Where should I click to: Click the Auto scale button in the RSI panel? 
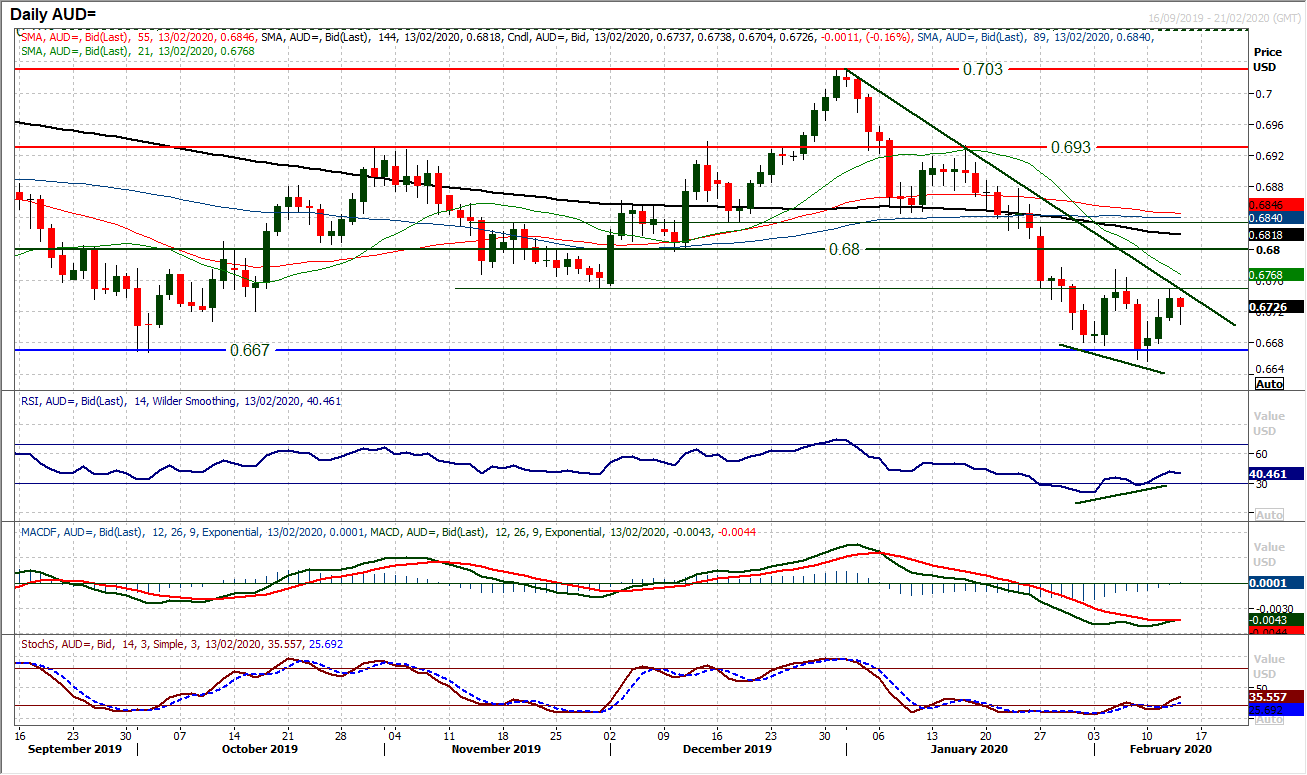[x=1269, y=514]
